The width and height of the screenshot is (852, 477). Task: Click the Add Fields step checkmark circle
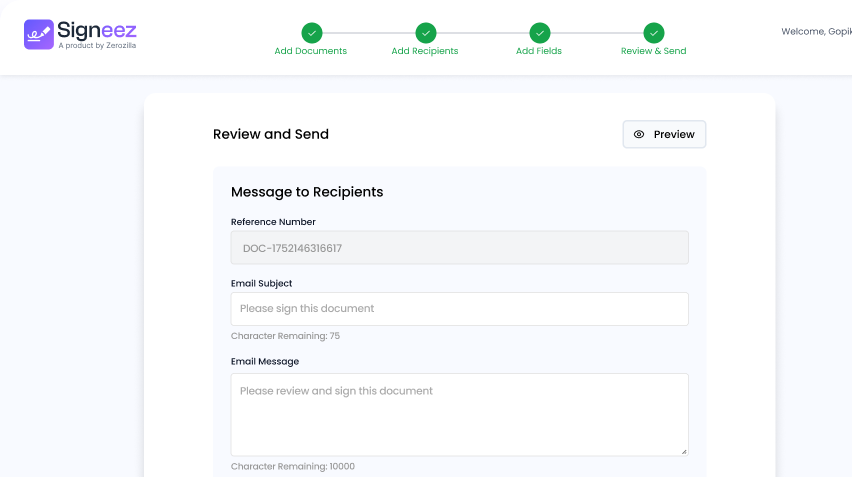(539, 33)
